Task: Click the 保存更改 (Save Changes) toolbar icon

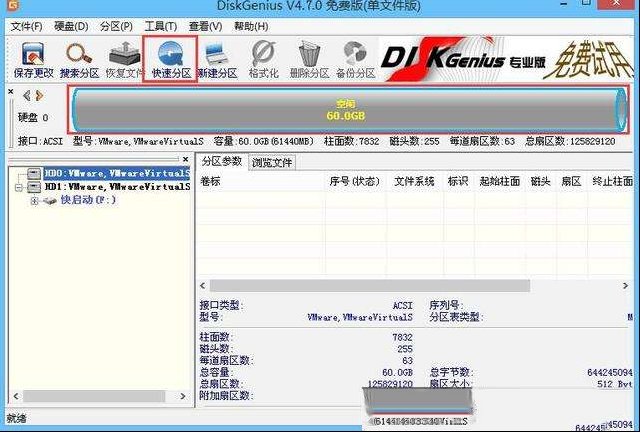Action: tap(33, 60)
